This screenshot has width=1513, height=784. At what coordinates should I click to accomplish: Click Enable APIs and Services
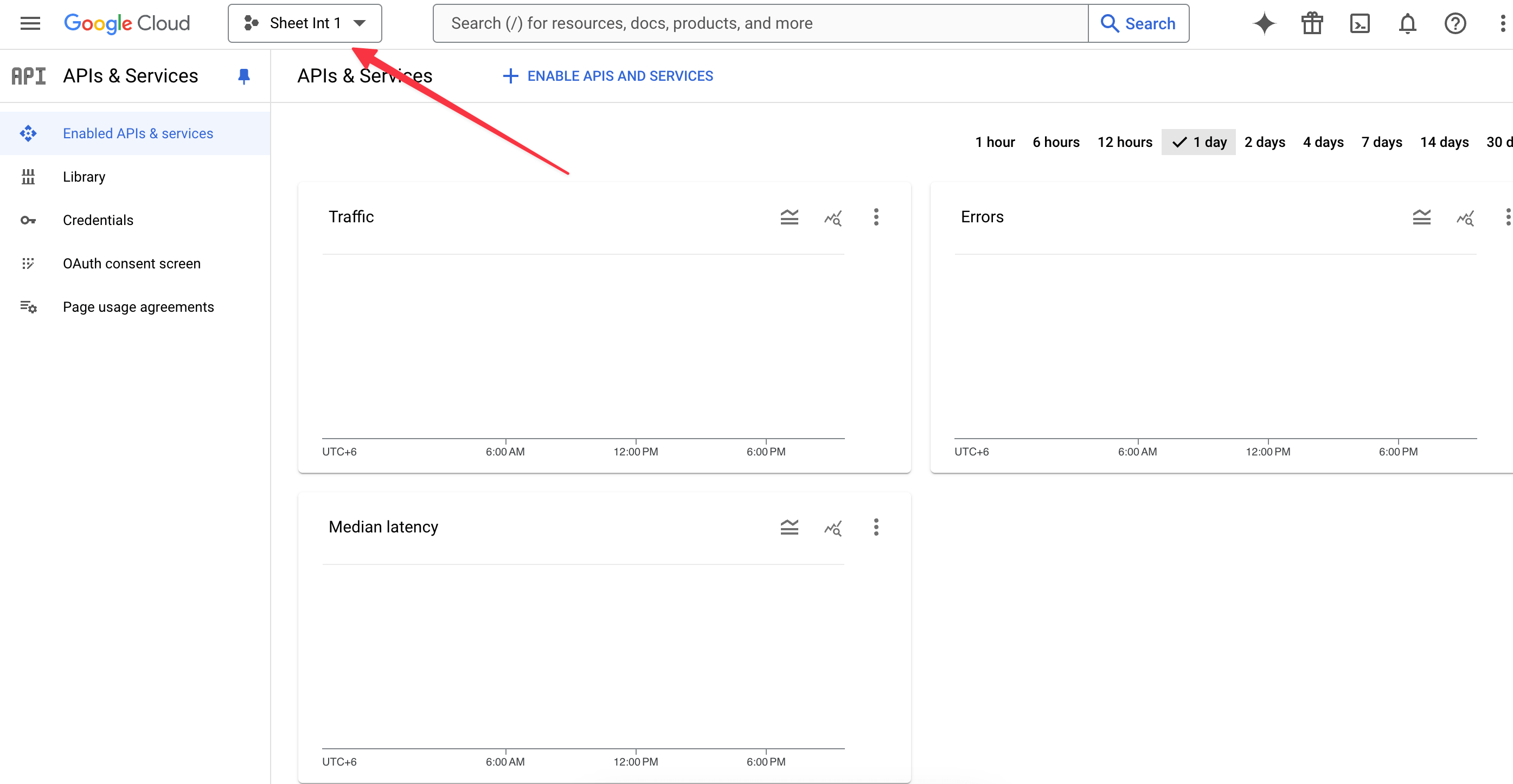pyautogui.click(x=608, y=76)
